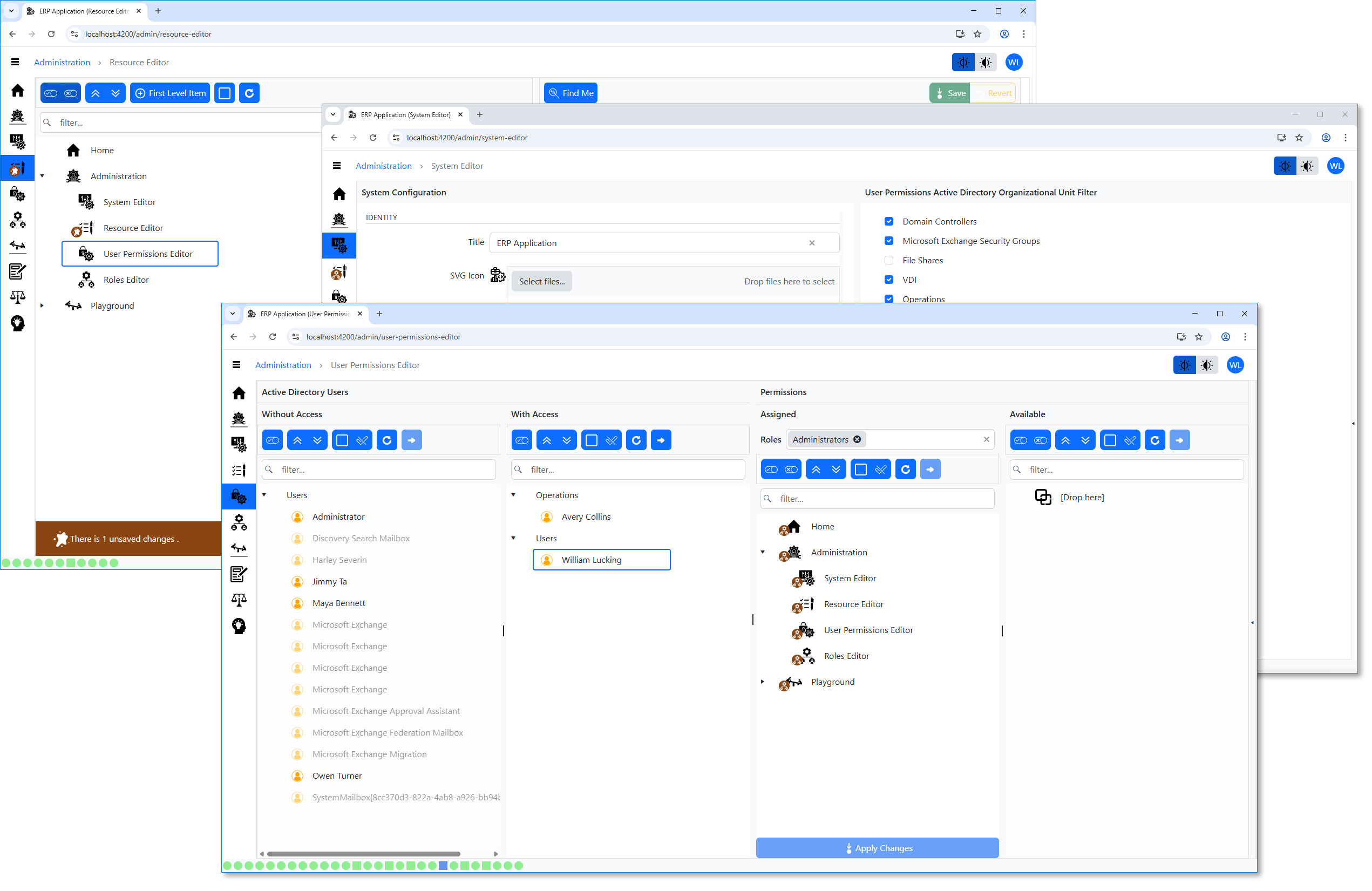Click horizontal scrollbar under Without Access list

pyautogui.click(x=363, y=854)
